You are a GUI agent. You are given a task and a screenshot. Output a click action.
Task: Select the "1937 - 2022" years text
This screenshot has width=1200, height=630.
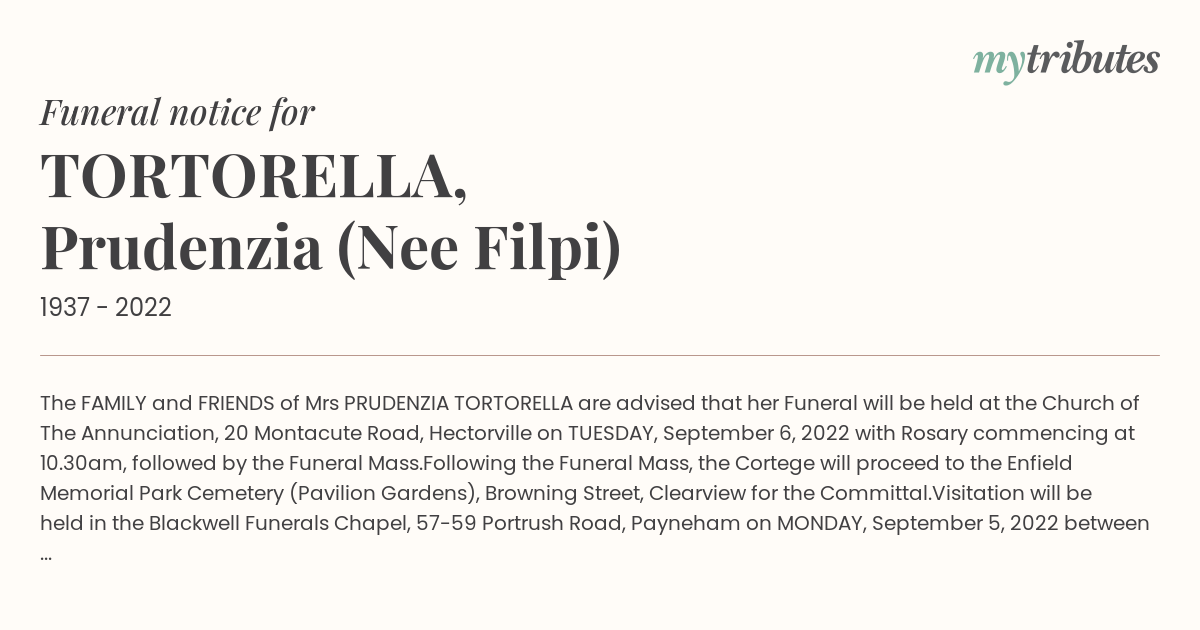click(x=106, y=308)
